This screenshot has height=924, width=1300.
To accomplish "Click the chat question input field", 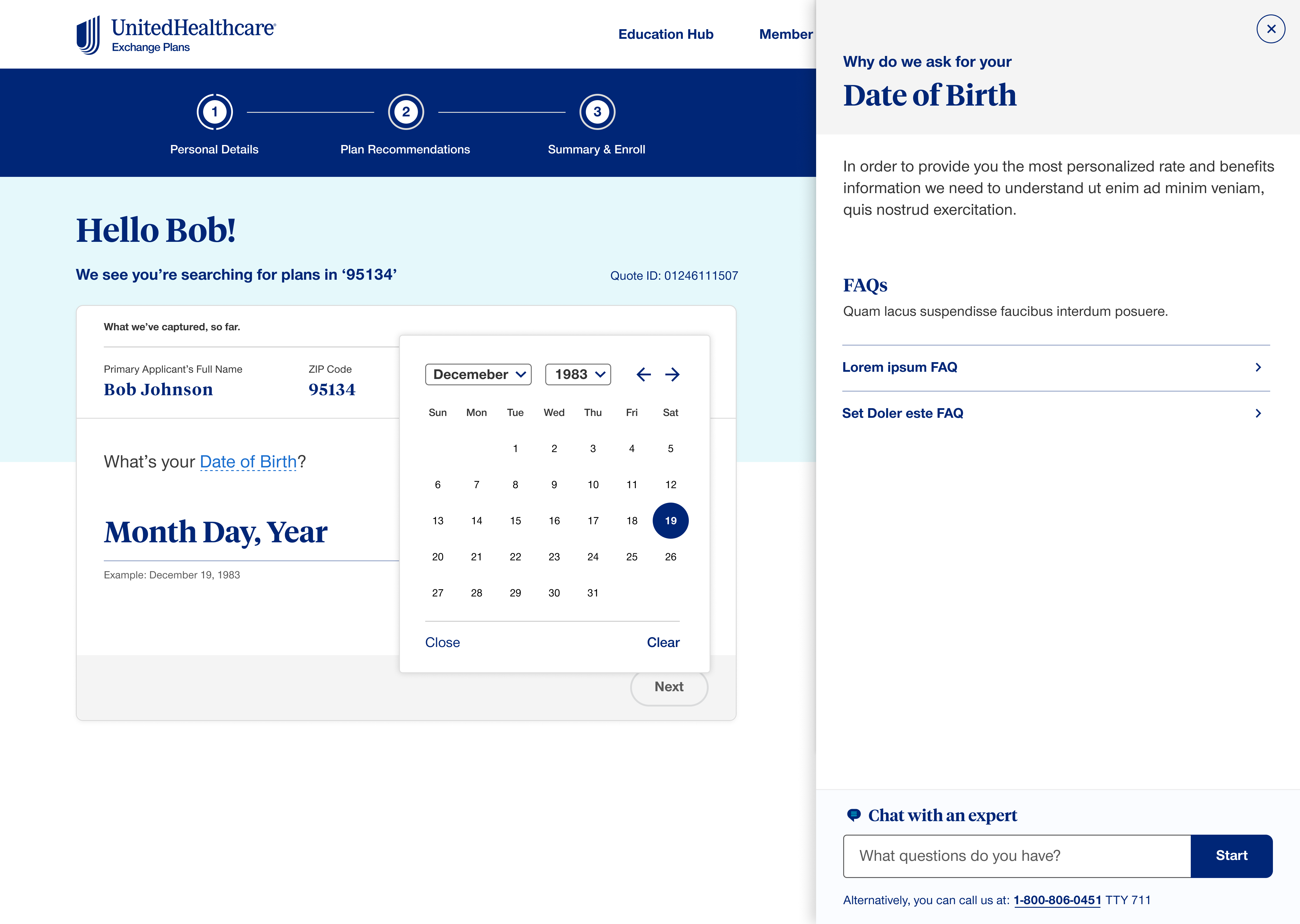I will tap(1017, 856).
